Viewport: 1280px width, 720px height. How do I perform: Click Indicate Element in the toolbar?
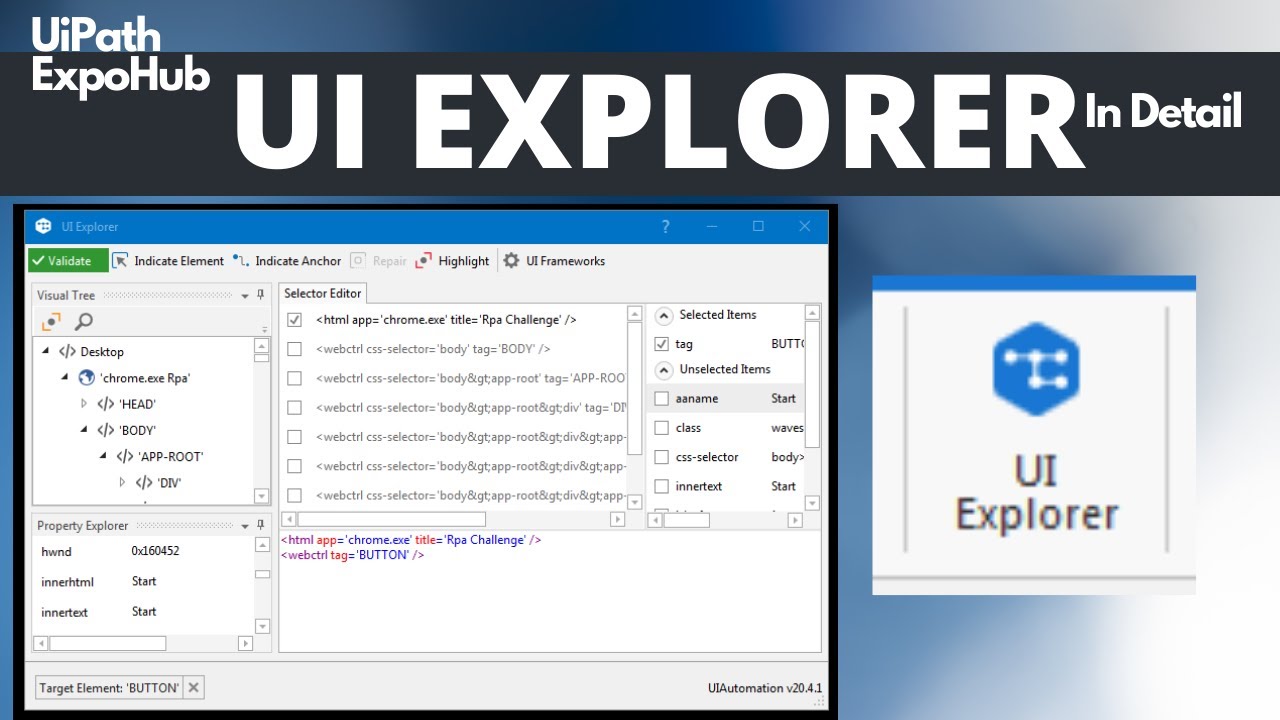click(168, 261)
